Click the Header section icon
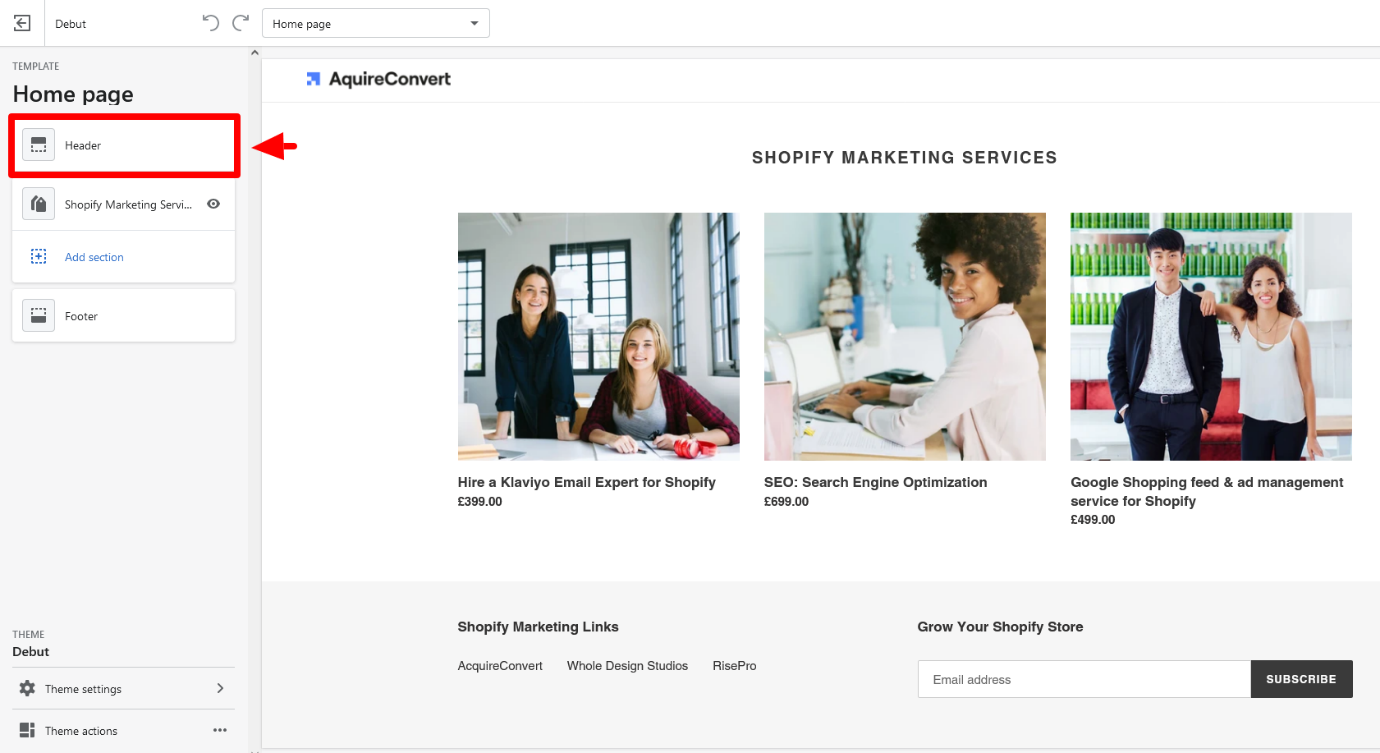Viewport: 1380px width, 753px height. point(39,146)
